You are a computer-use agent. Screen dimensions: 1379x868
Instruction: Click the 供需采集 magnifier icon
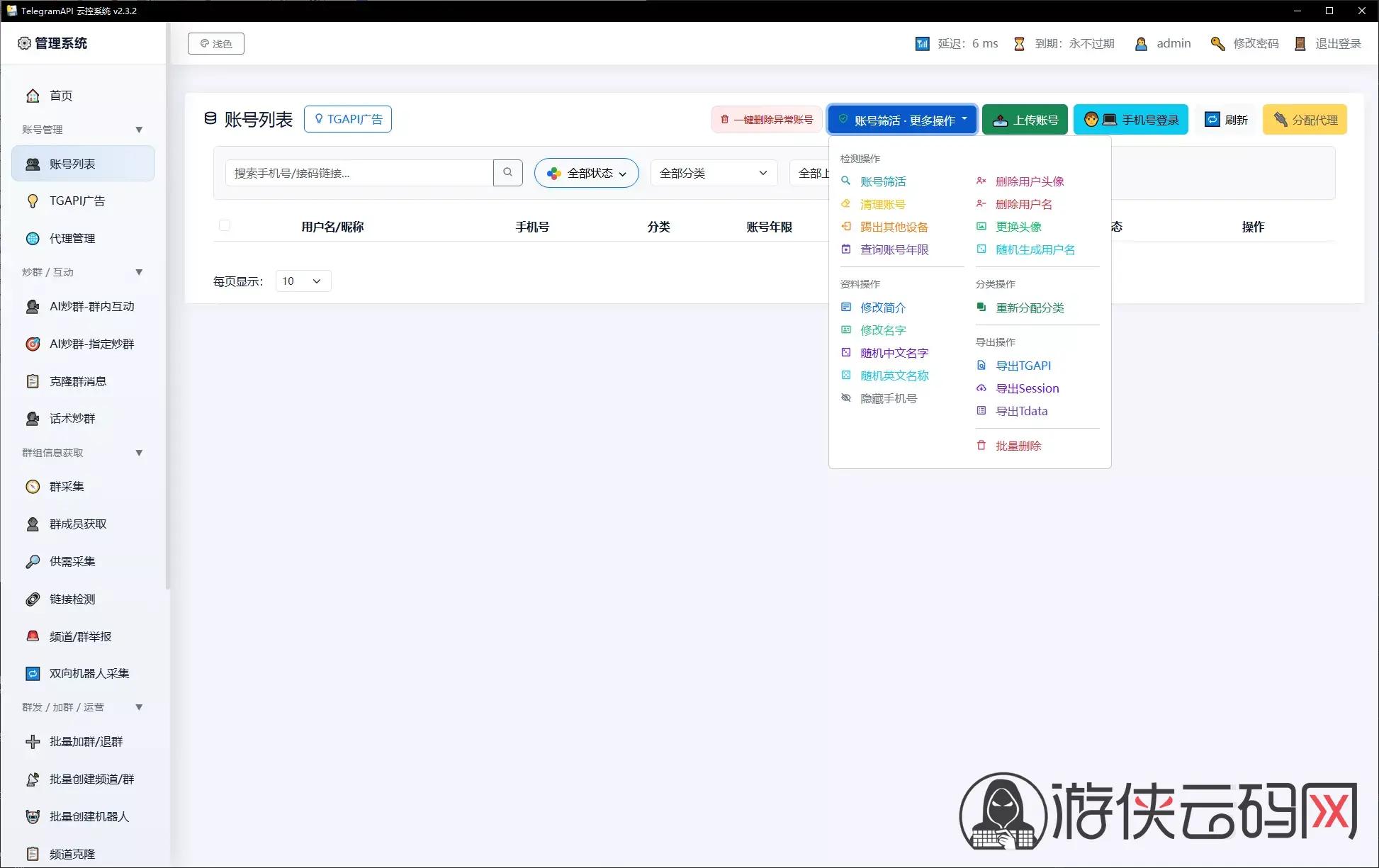[x=33, y=561]
